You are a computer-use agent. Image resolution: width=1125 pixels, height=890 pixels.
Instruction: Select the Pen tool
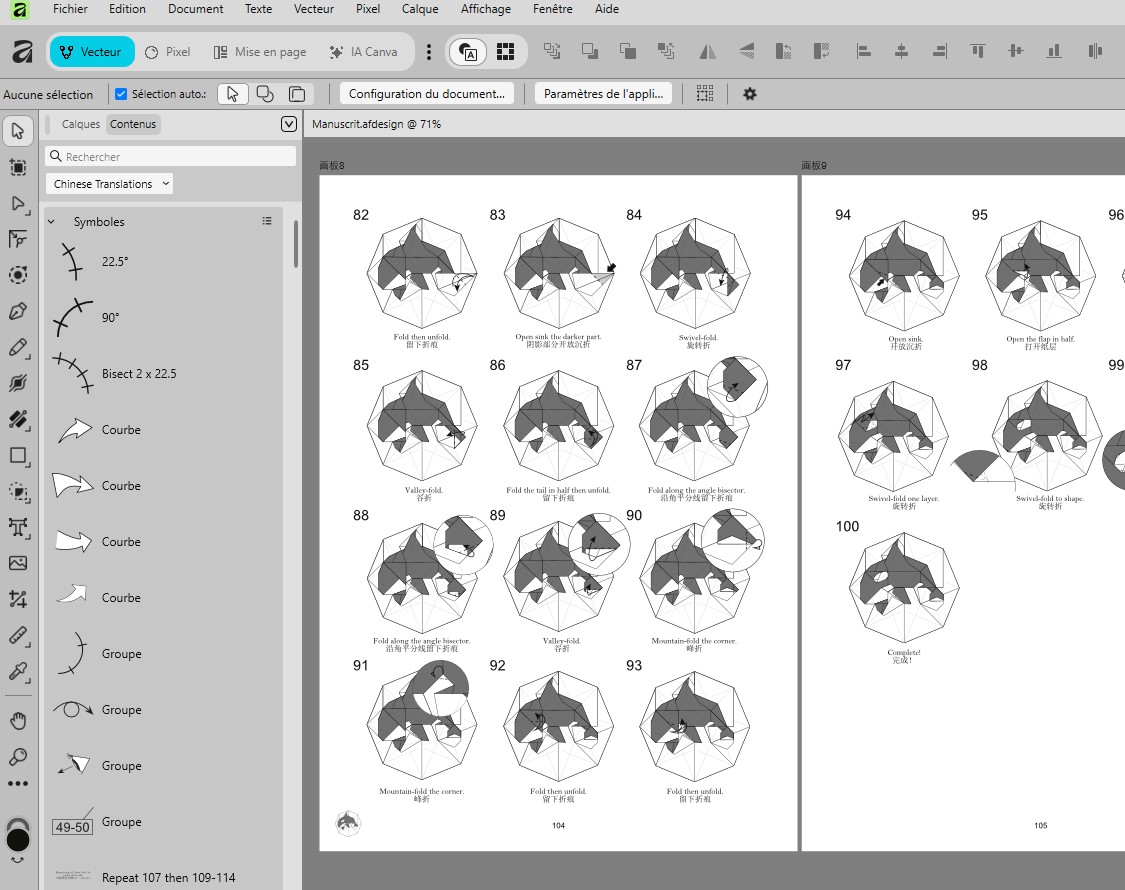[18, 312]
